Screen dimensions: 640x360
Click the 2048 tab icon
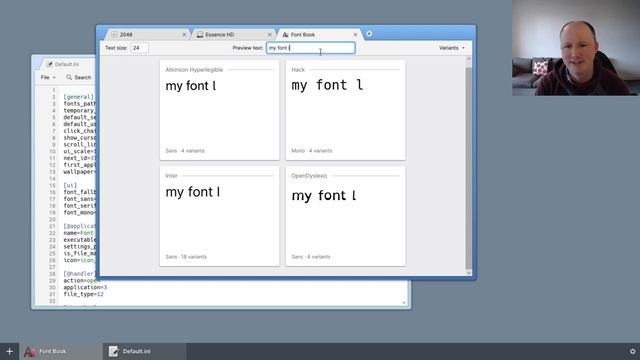click(114, 35)
